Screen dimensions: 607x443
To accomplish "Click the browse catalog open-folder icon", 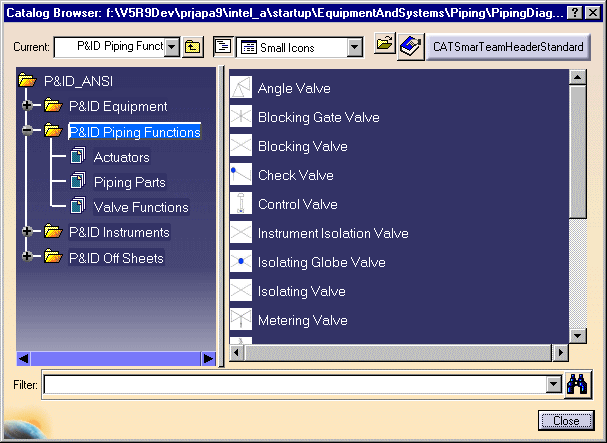I will (383, 46).
